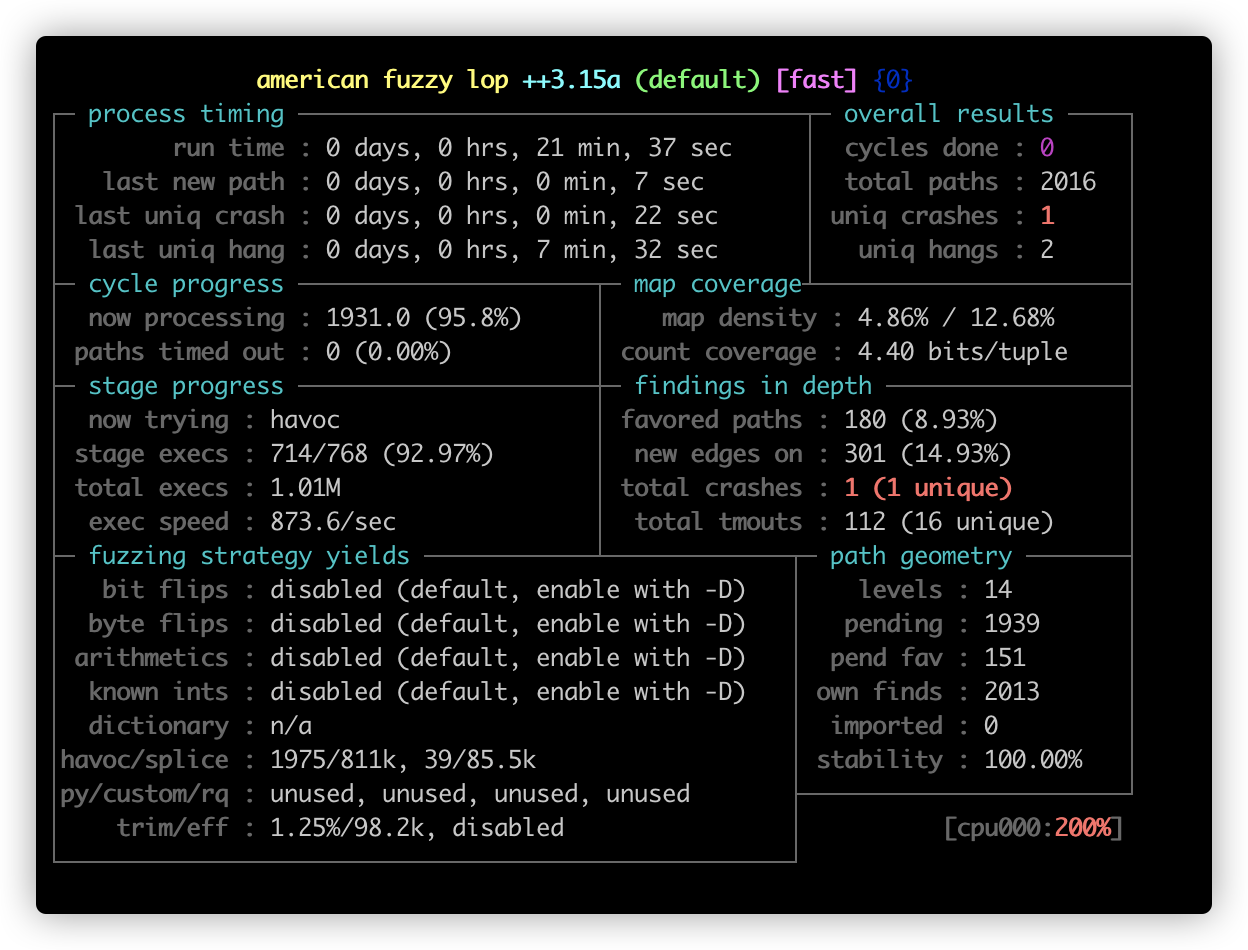1248x950 pixels.
Task: Click the levels value '14'
Action: pyautogui.click(x=998, y=590)
